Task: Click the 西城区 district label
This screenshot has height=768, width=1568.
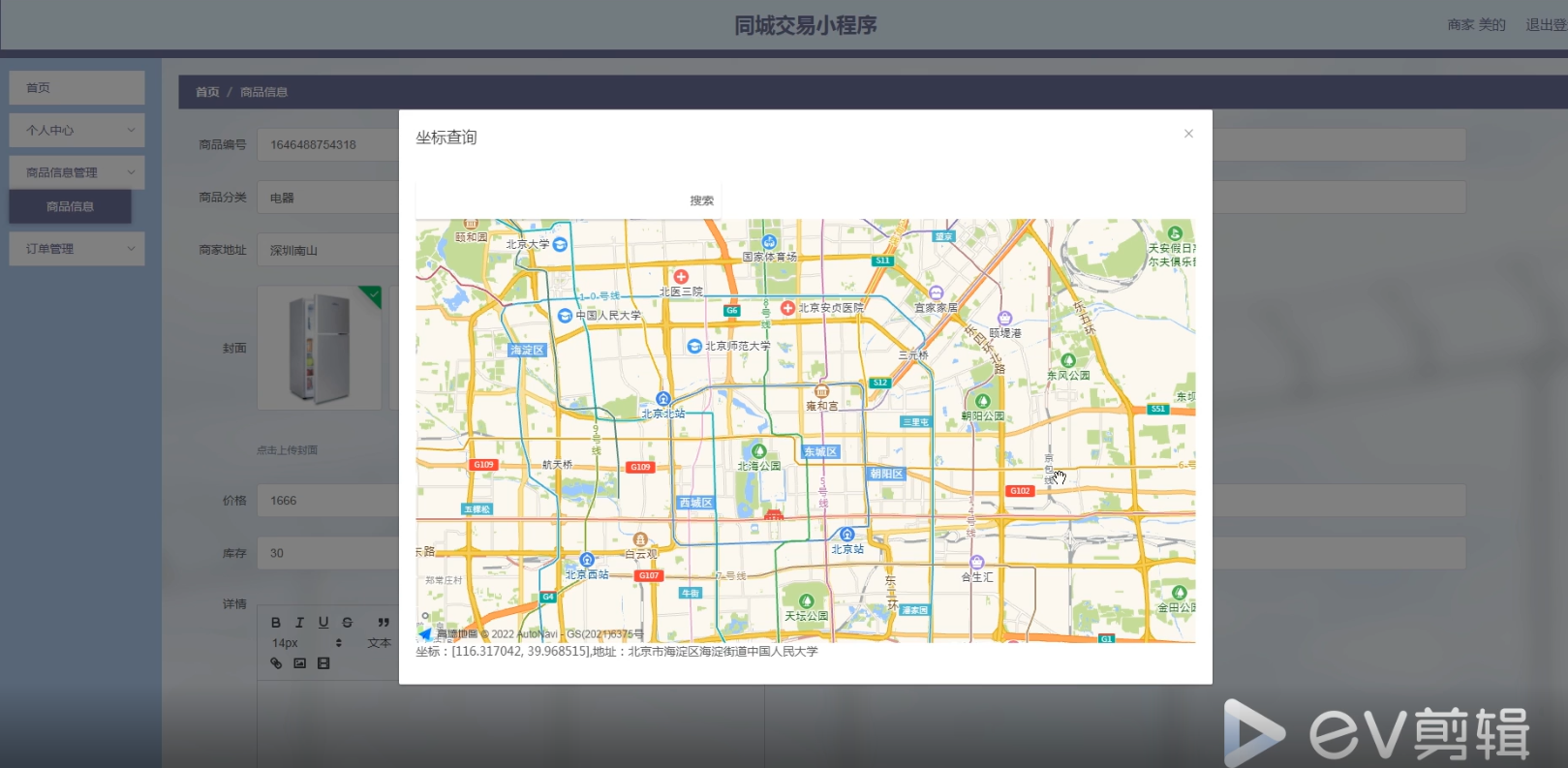Action: pyautogui.click(x=695, y=503)
